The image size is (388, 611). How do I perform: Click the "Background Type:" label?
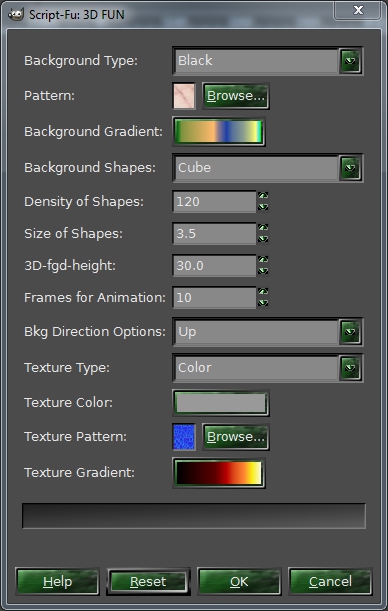81,61
